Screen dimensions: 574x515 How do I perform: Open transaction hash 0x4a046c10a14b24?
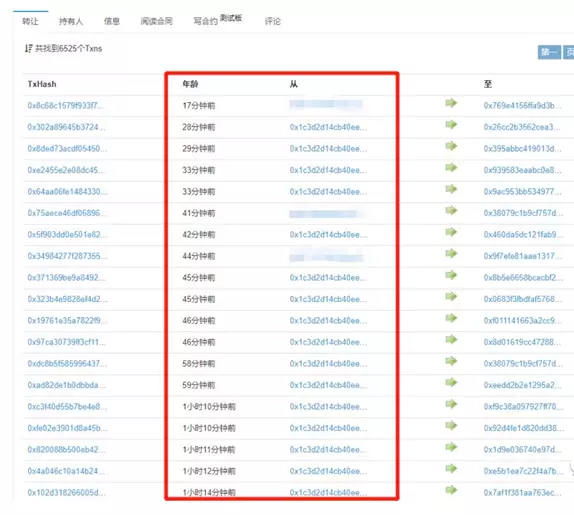point(66,471)
